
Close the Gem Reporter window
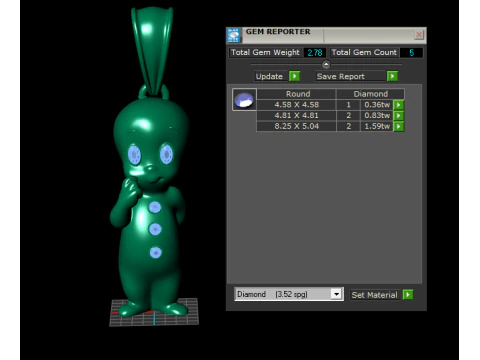(419, 34)
